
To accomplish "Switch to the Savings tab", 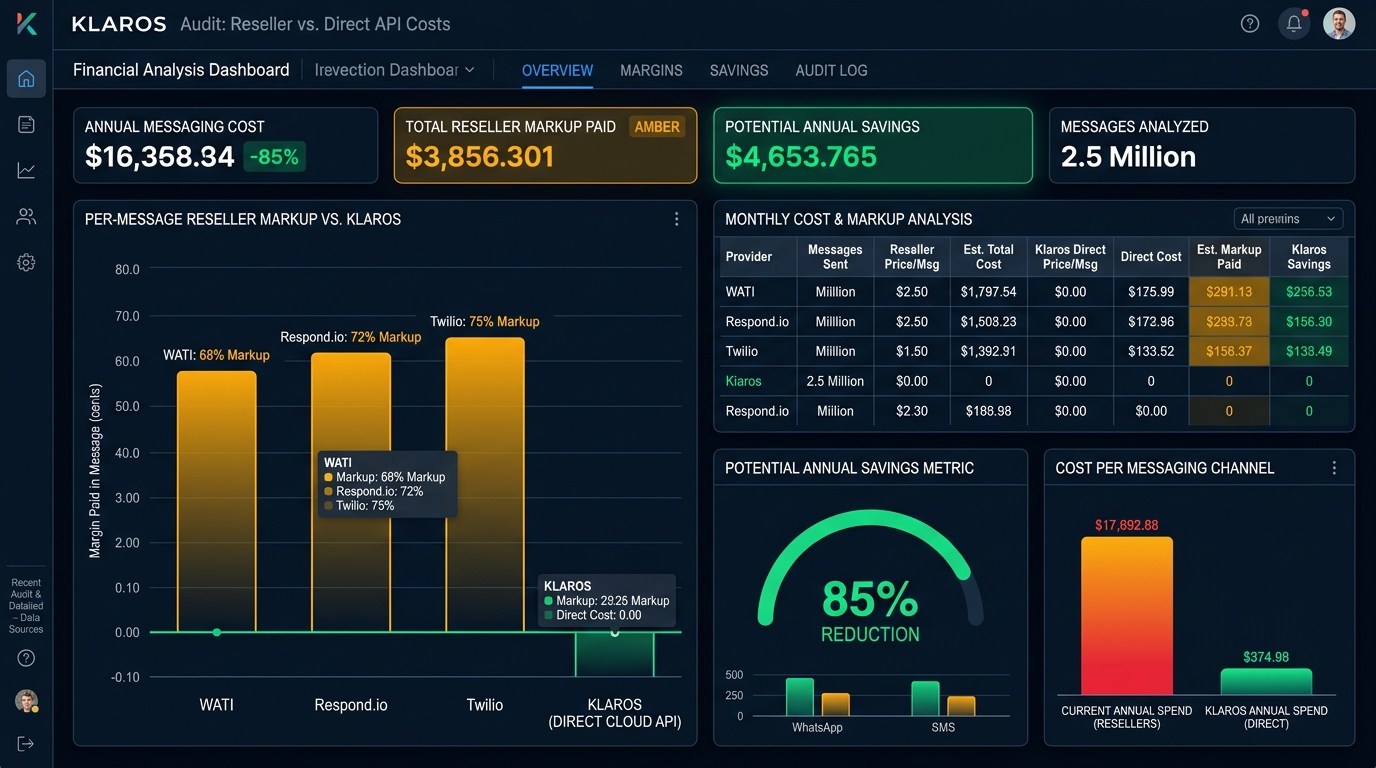I will (739, 70).
